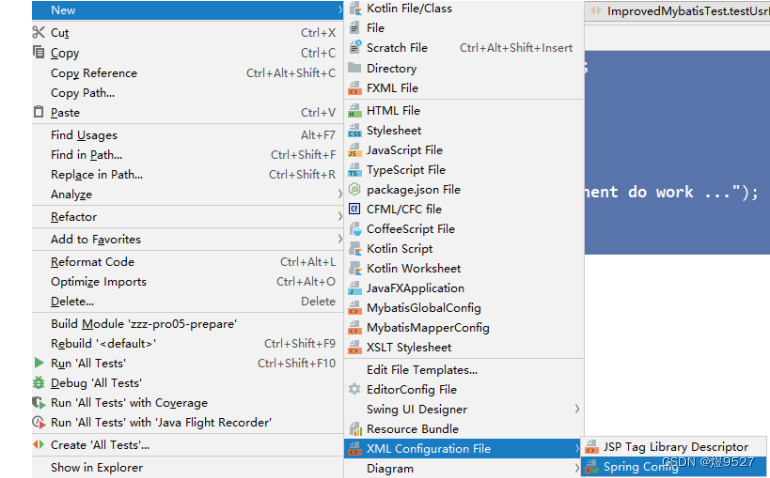
Task: Open the ImprovedMybatisTest.testUsr tab
Action: click(x=678, y=11)
